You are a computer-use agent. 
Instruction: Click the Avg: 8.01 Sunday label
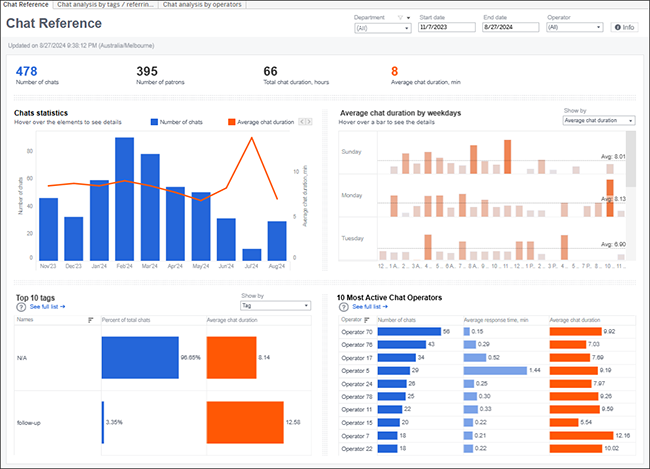613,157
